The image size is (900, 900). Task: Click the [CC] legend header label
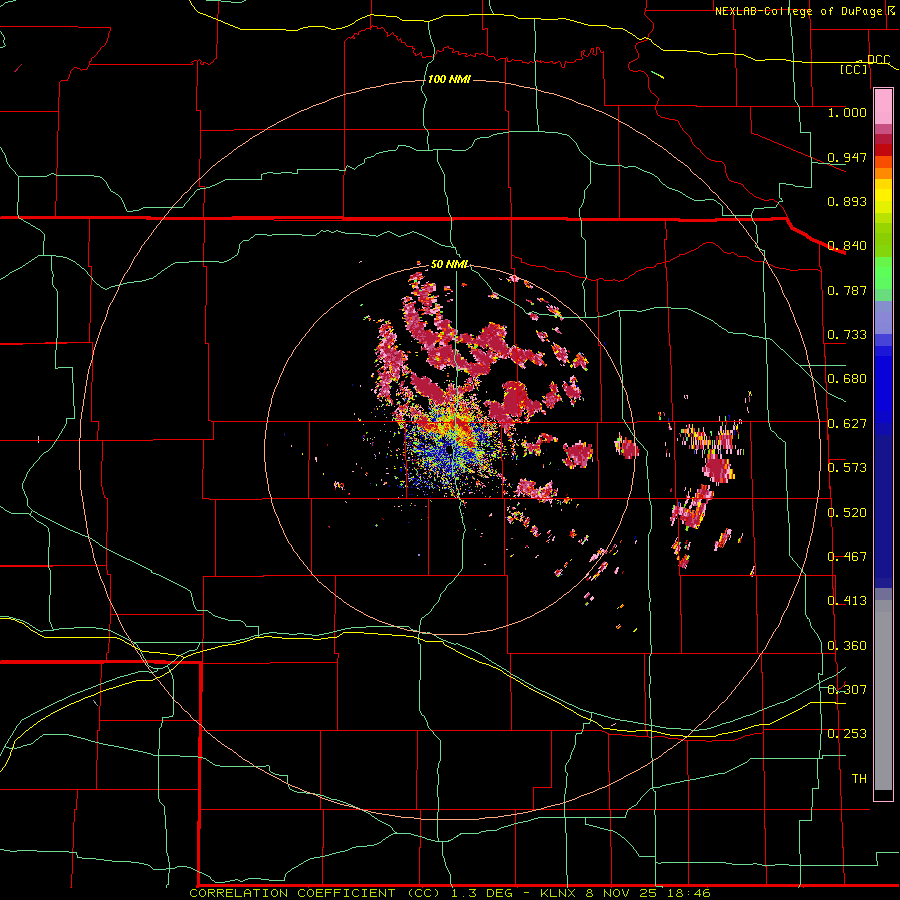(x=854, y=69)
